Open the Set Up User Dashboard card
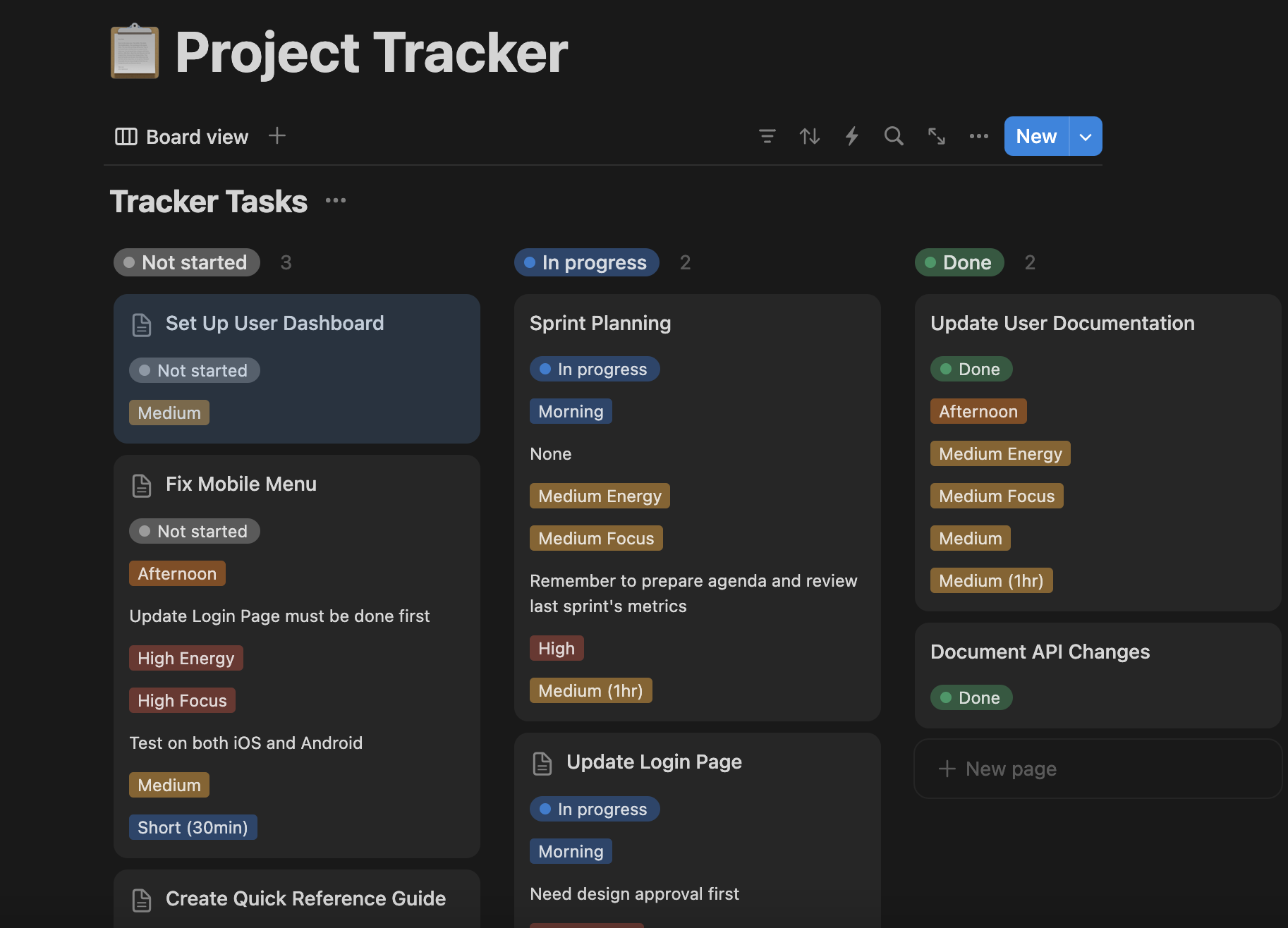This screenshot has width=1288, height=928. pyautogui.click(x=275, y=323)
